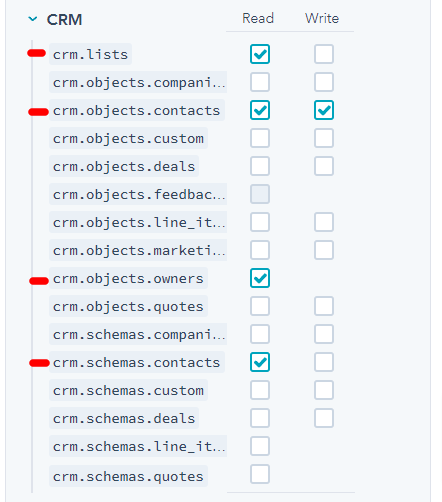The width and height of the screenshot is (442, 502).
Task: Uncheck Read for crm.lists
Action: pyautogui.click(x=260, y=54)
